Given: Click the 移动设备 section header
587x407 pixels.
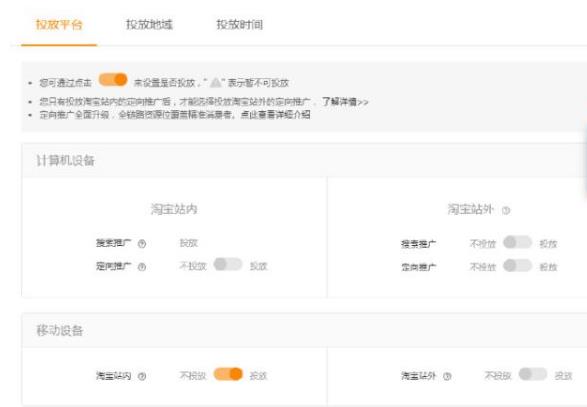Looking at the screenshot, I should point(60,331).
